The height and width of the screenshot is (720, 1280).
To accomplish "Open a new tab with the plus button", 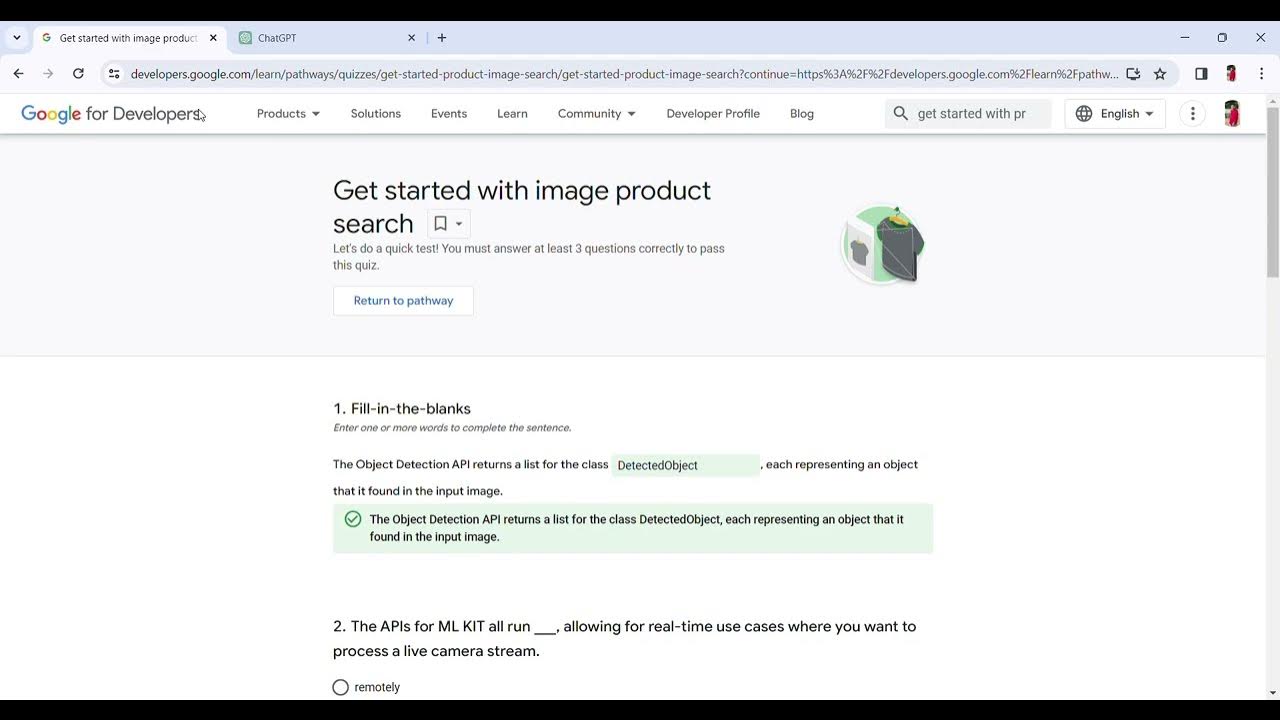I will click(442, 38).
